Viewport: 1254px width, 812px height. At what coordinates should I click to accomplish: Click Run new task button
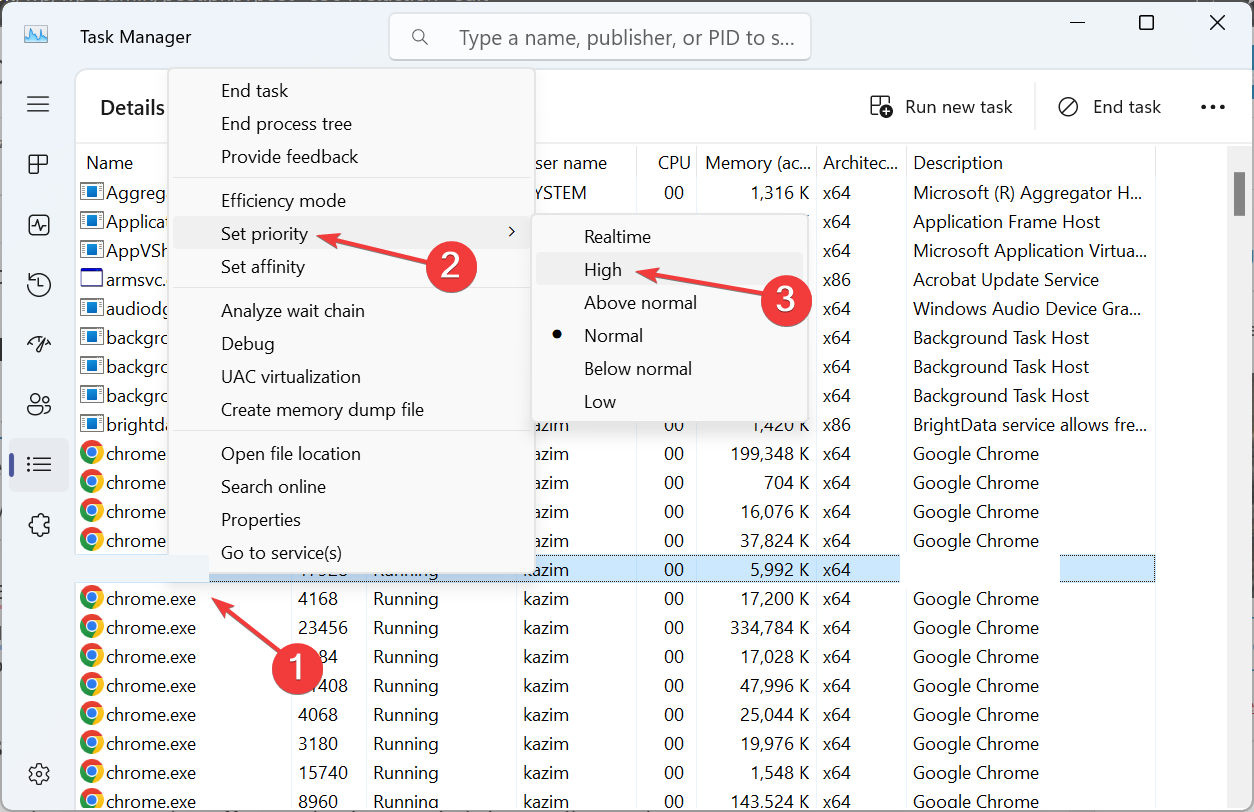tap(941, 107)
